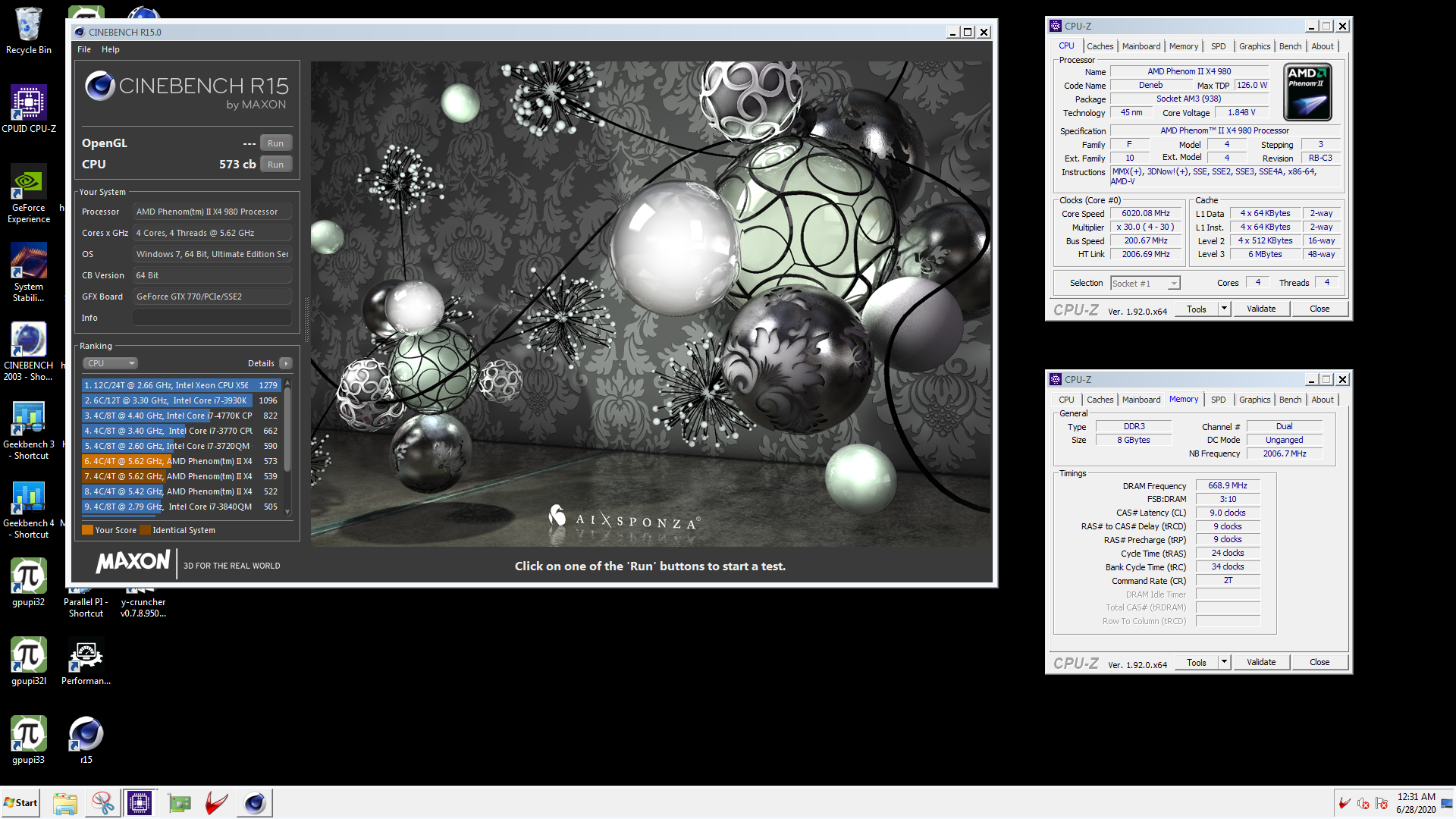
Task: Open the Parallel PI desktop shortcut
Action: coord(86,603)
